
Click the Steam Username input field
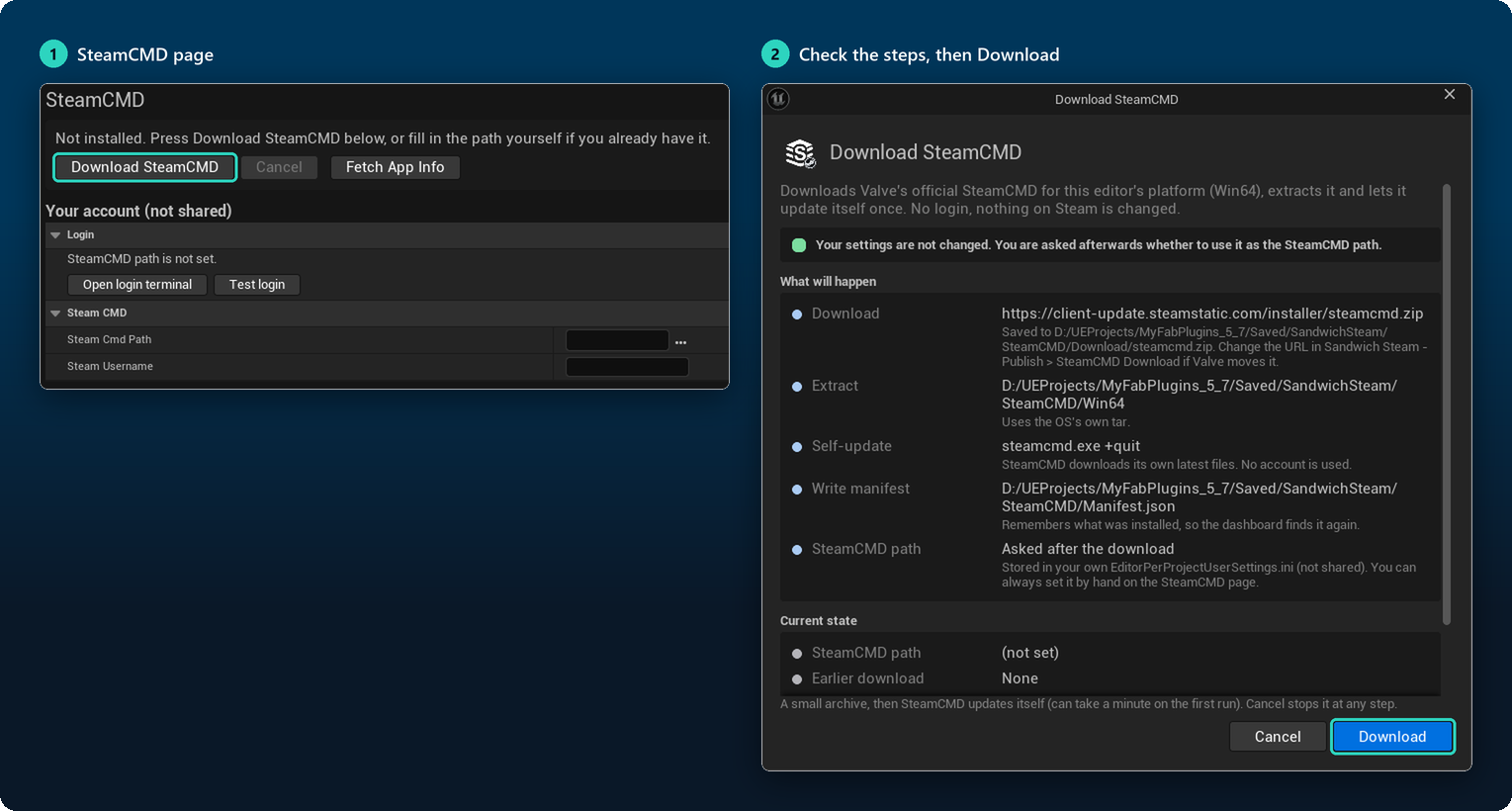point(627,367)
